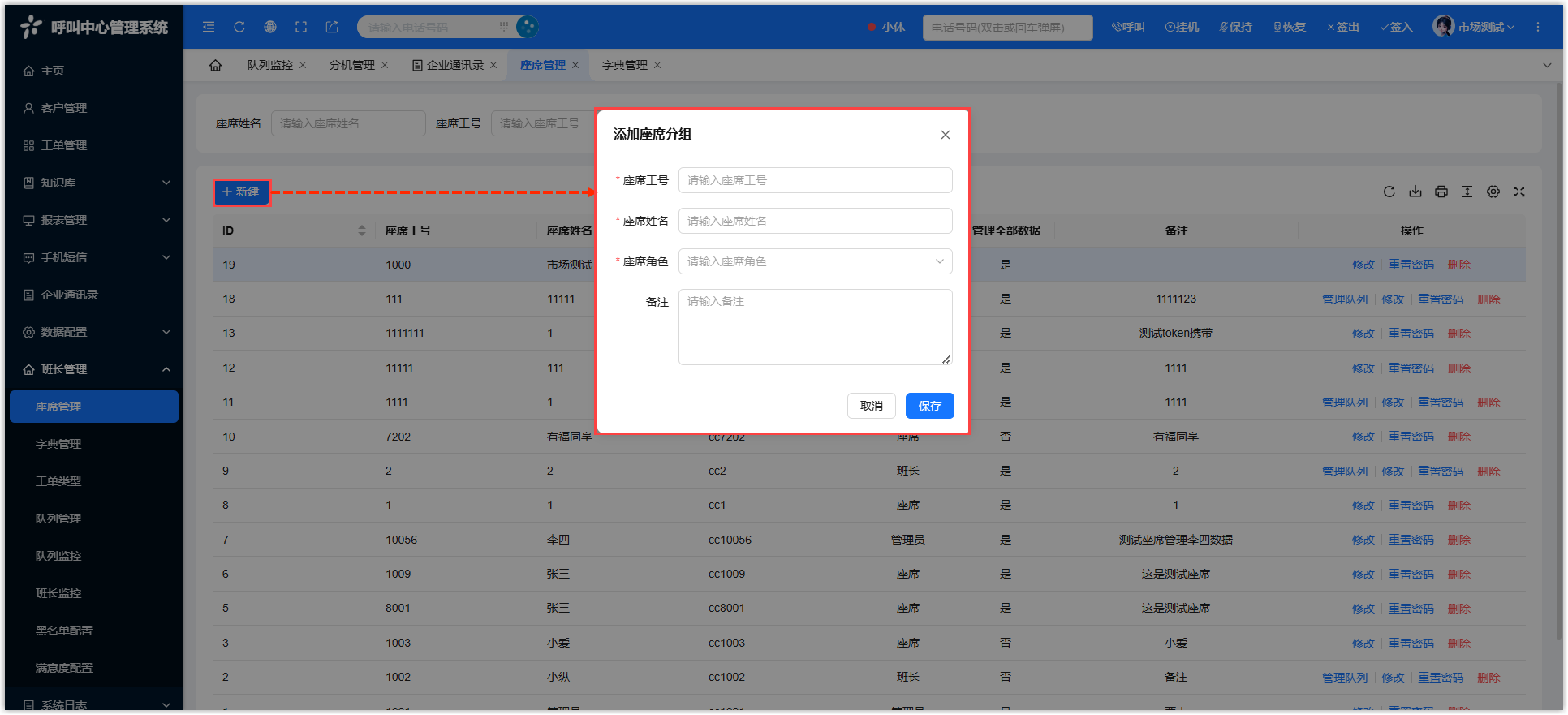Viewport: 1568px width, 715px height.
Task: Select 字典管理 in the sidebar
Action: [x=58, y=444]
